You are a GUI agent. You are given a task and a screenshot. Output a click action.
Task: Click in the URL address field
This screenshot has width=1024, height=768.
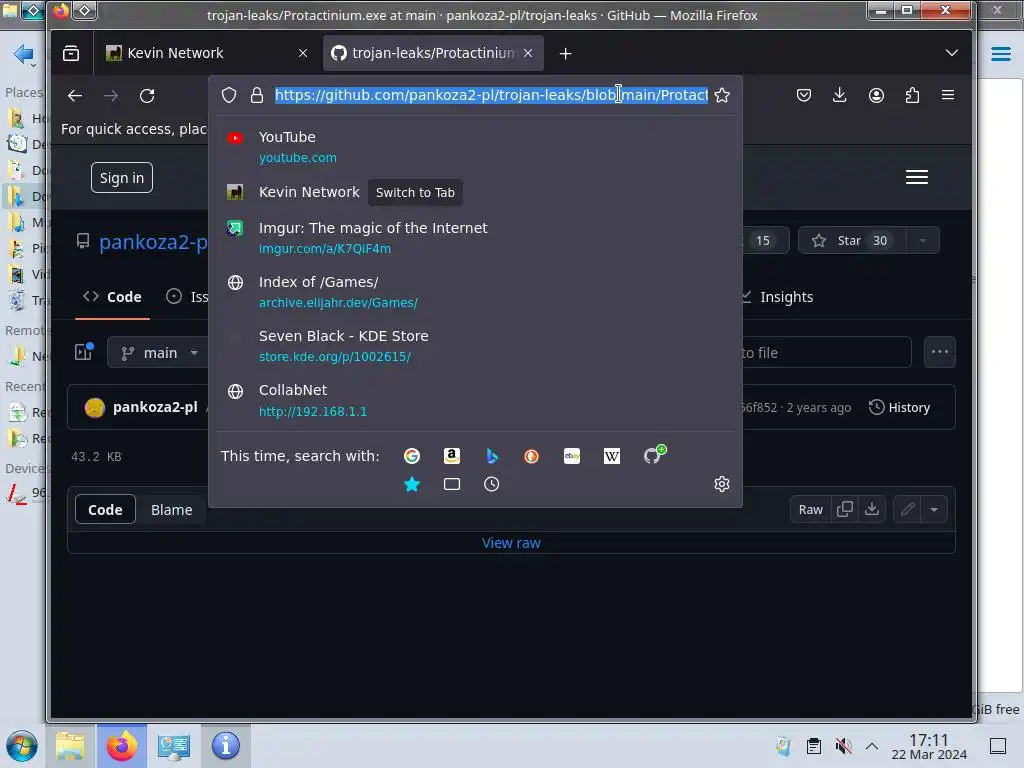491,95
